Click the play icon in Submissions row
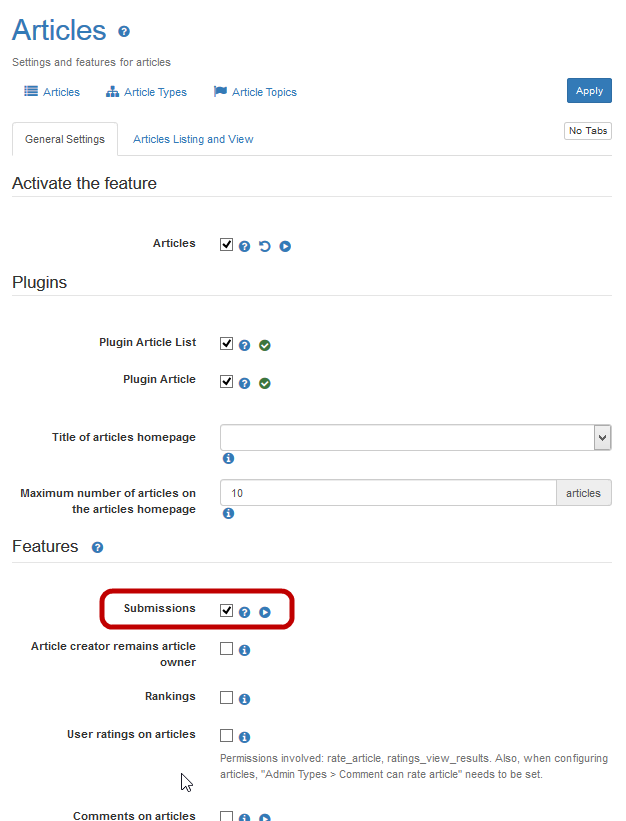The height and width of the screenshot is (821, 626). click(265, 612)
